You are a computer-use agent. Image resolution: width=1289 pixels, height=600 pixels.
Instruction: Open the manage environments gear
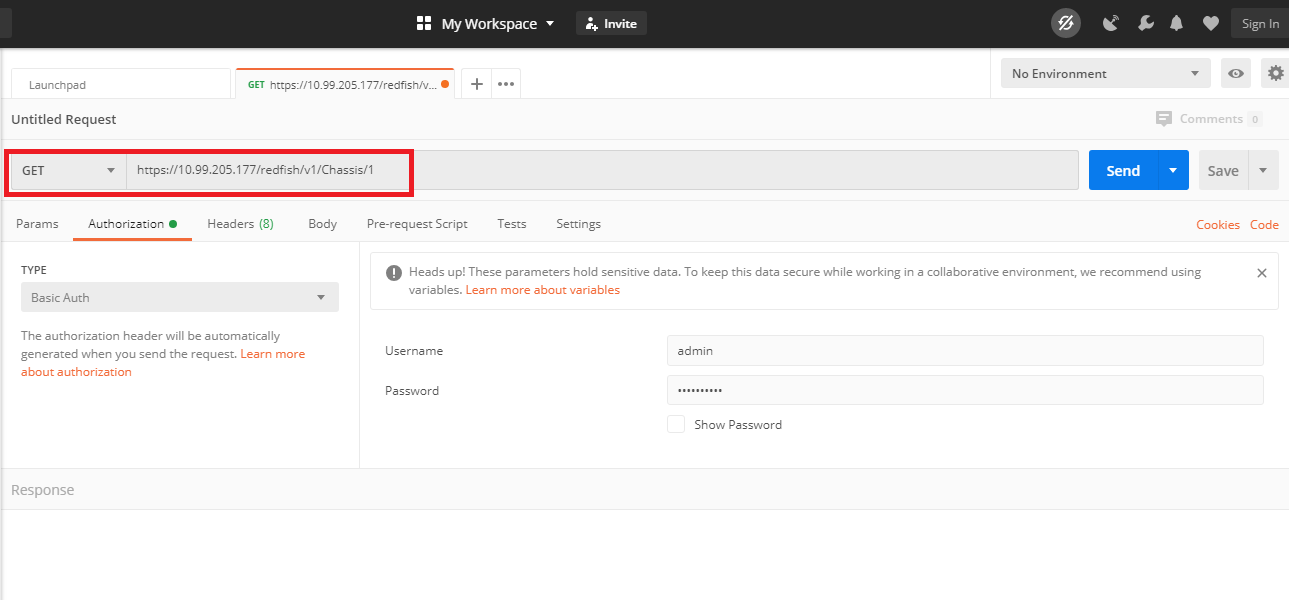(1275, 73)
